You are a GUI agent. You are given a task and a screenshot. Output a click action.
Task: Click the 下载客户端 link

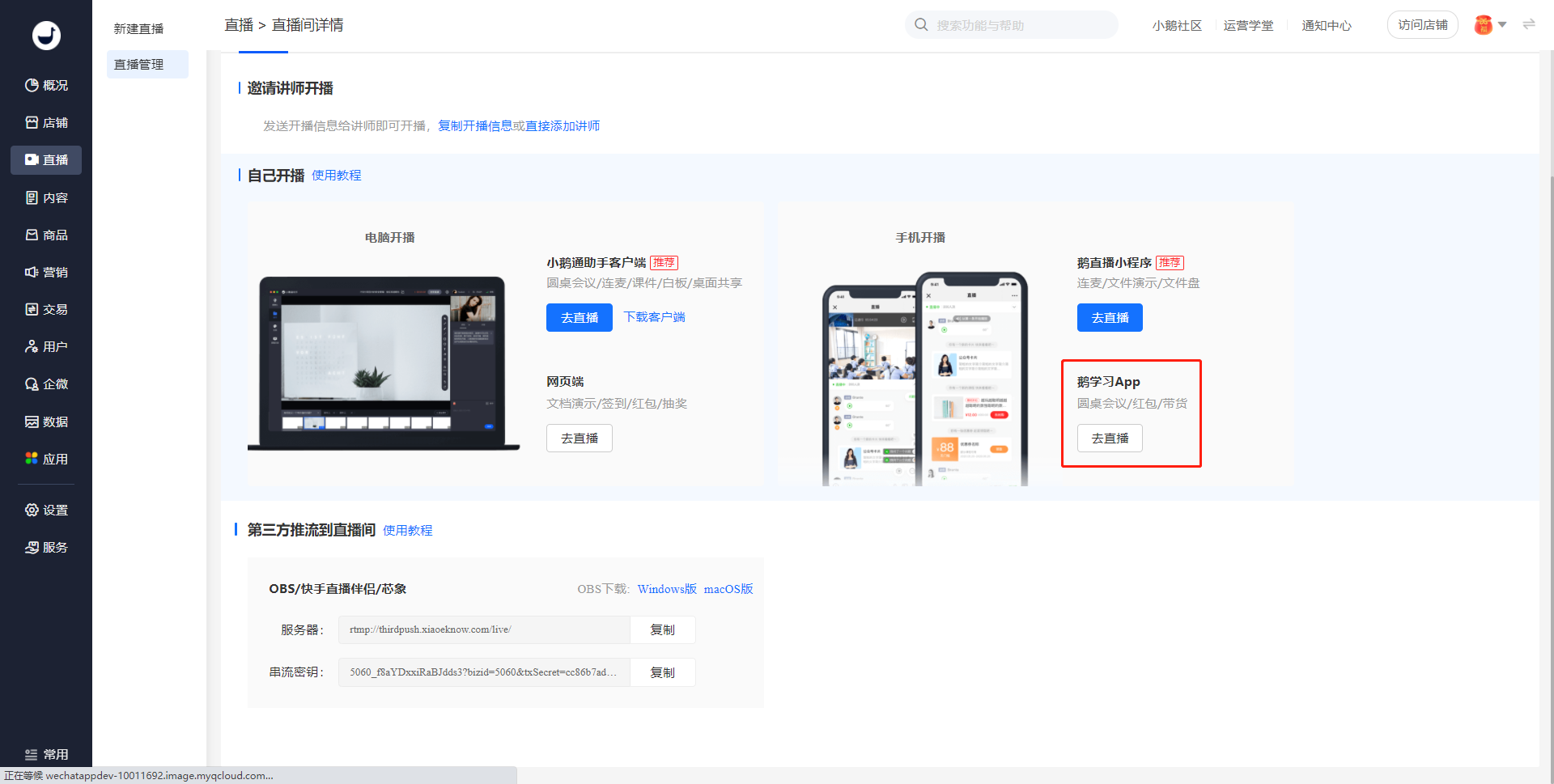[x=654, y=316]
